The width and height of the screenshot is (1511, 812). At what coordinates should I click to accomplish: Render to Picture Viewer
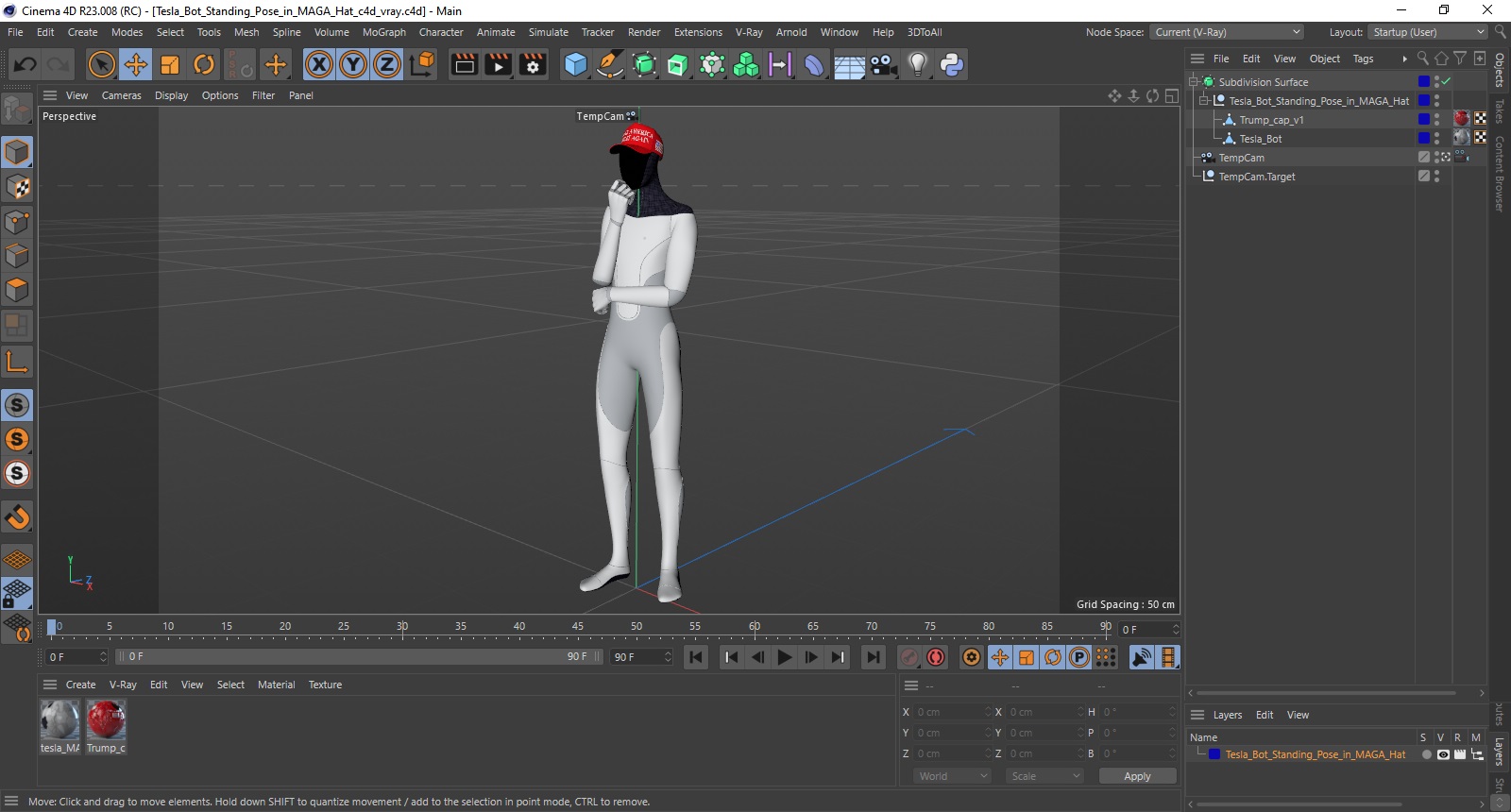pyautogui.click(x=499, y=64)
